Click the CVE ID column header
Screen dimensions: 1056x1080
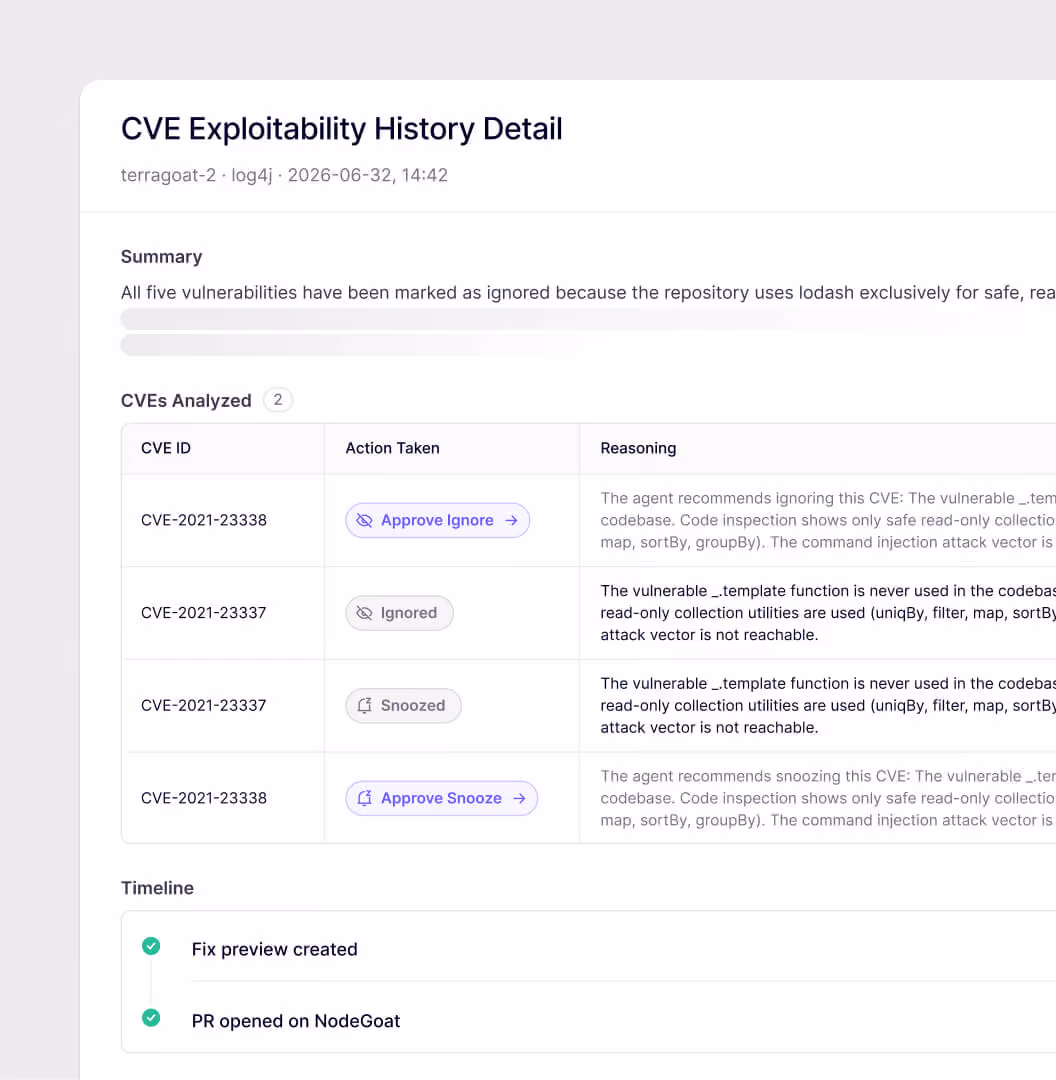166,448
